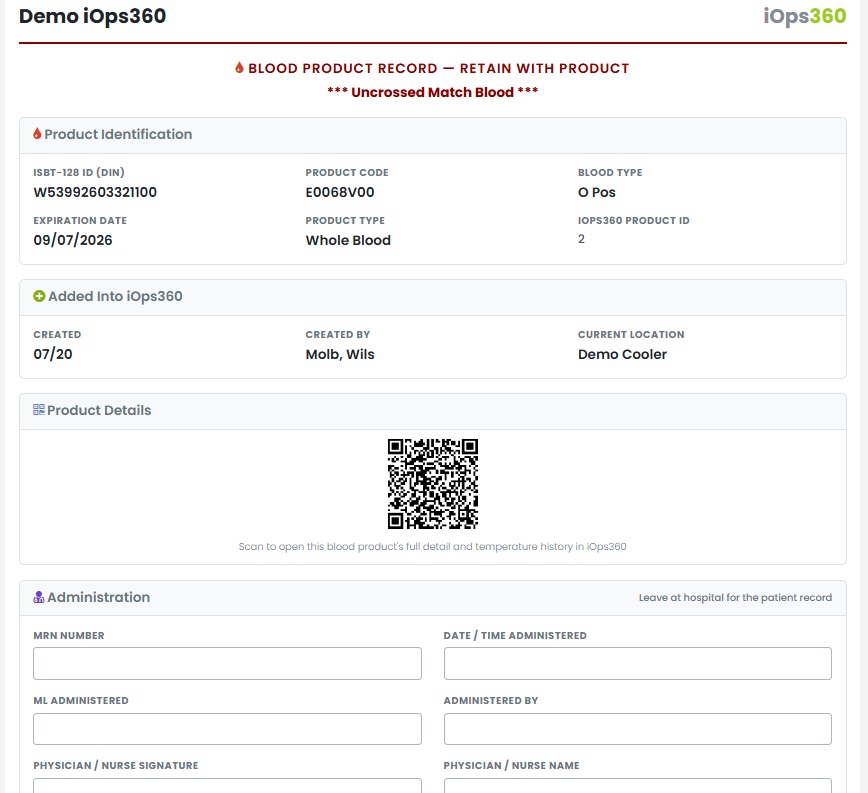Image resolution: width=868 pixels, height=793 pixels.
Task: Click the Uncrossed Match Blood warning text
Action: click(433, 92)
